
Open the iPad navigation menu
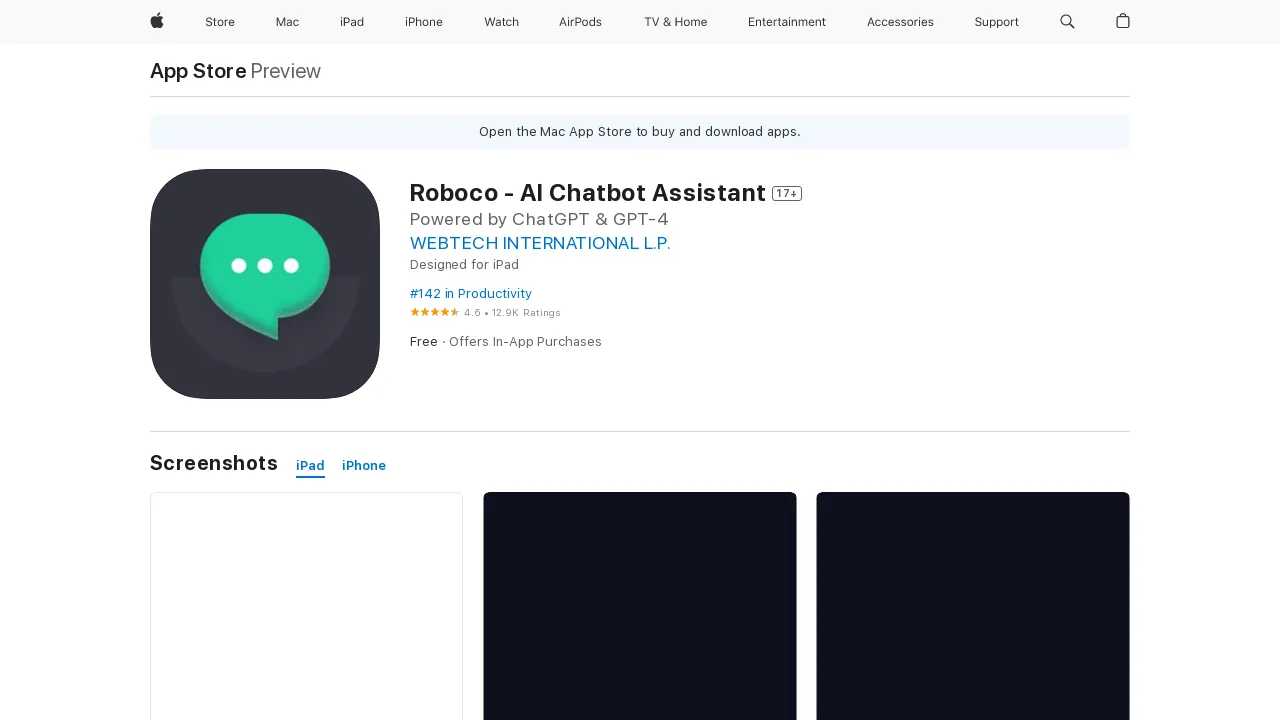(352, 22)
